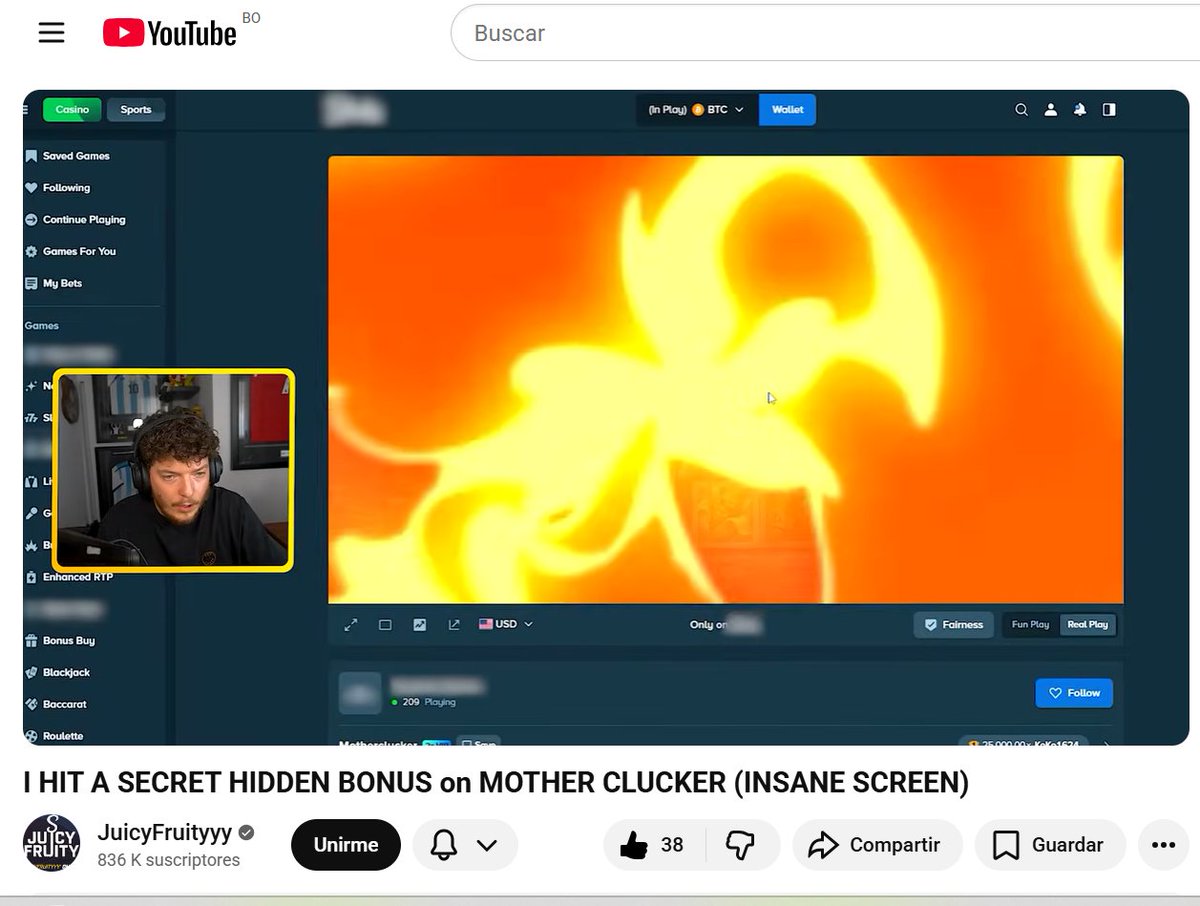The image size is (1200, 906).
Task: Like the video with thumbs up
Action: [652, 845]
